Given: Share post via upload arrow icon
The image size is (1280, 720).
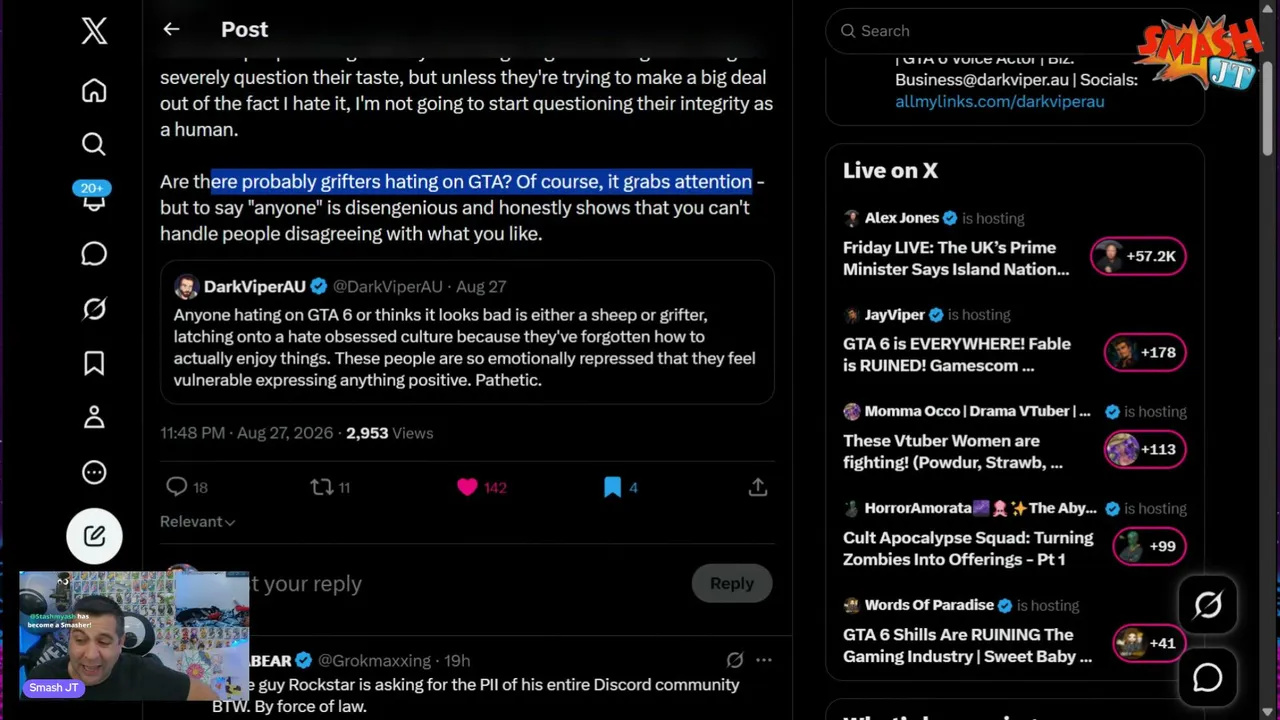Looking at the screenshot, I should pyautogui.click(x=758, y=487).
